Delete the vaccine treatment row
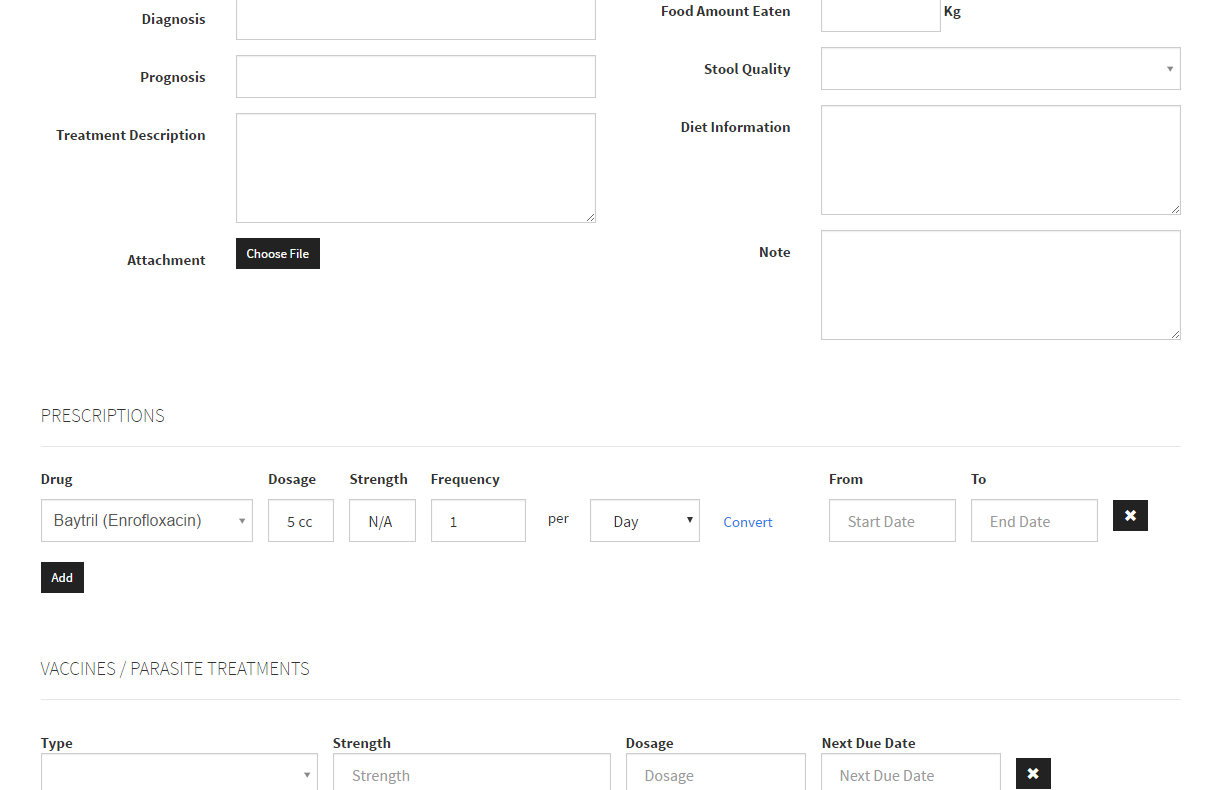The height and width of the screenshot is (790, 1230). (1033, 774)
